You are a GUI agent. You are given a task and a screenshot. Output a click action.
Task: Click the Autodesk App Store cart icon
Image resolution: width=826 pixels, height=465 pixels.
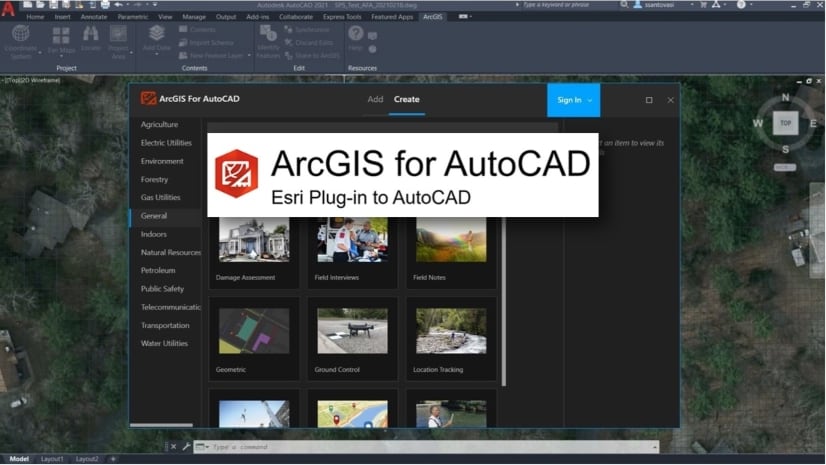[703, 5]
